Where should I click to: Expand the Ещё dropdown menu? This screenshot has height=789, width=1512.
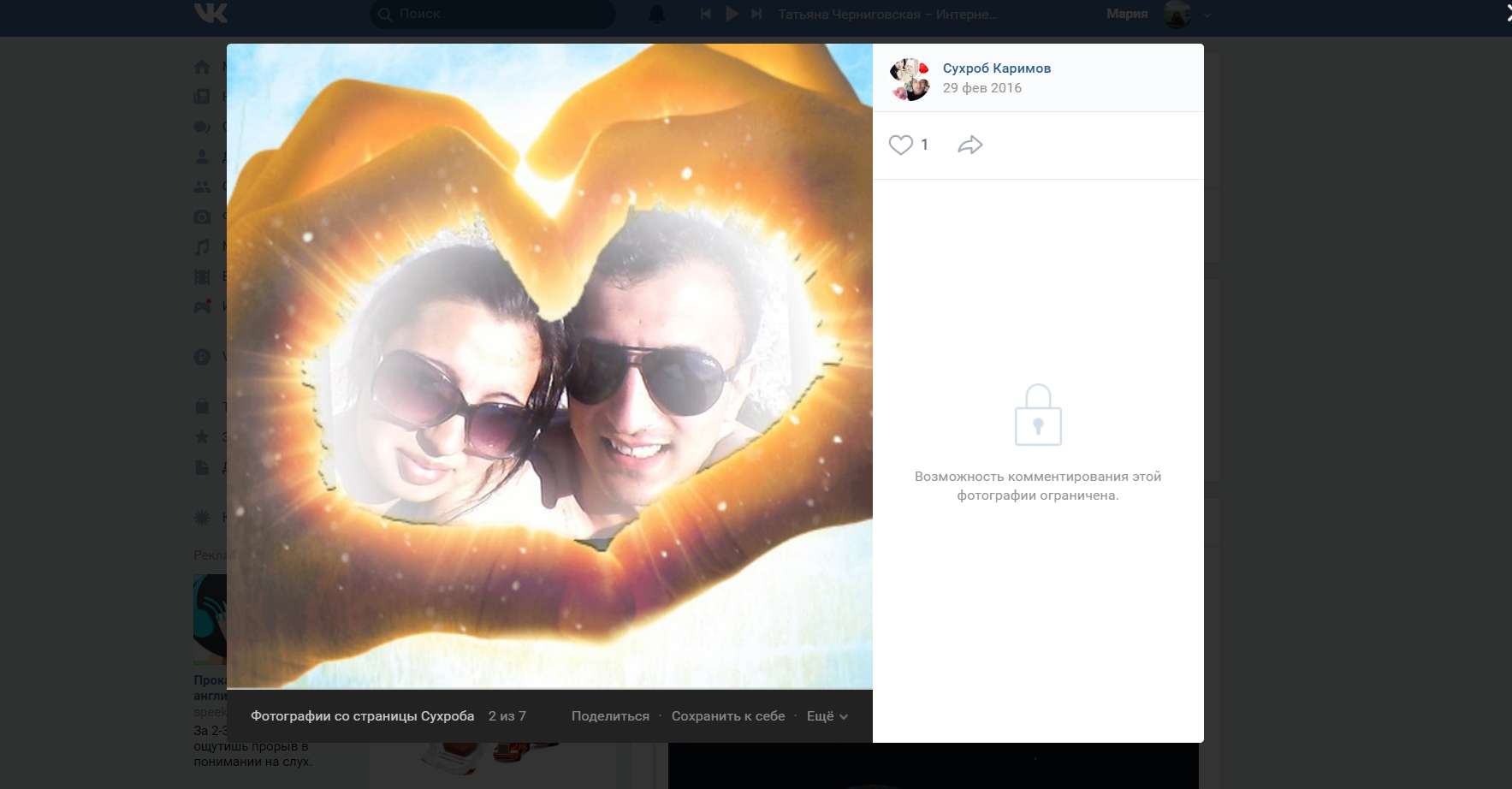[x=827, y=716]
